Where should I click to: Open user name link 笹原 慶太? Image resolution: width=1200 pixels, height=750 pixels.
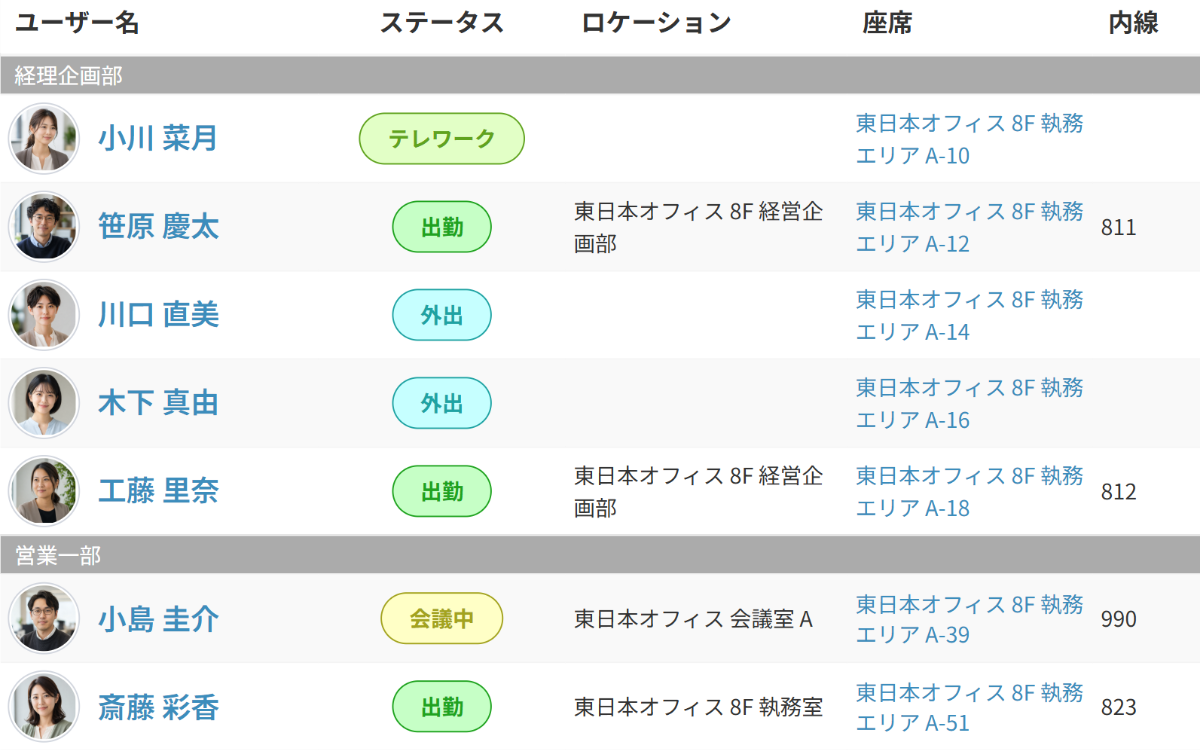158,227
